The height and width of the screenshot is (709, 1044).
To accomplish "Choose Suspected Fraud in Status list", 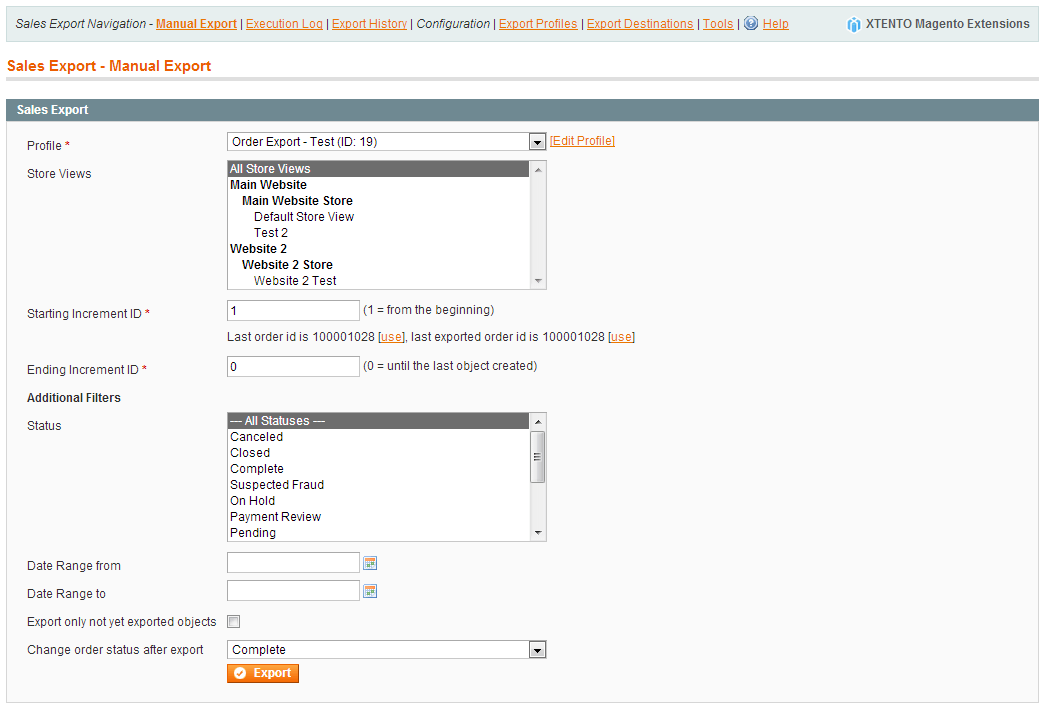I will click(x=277, y=485).
